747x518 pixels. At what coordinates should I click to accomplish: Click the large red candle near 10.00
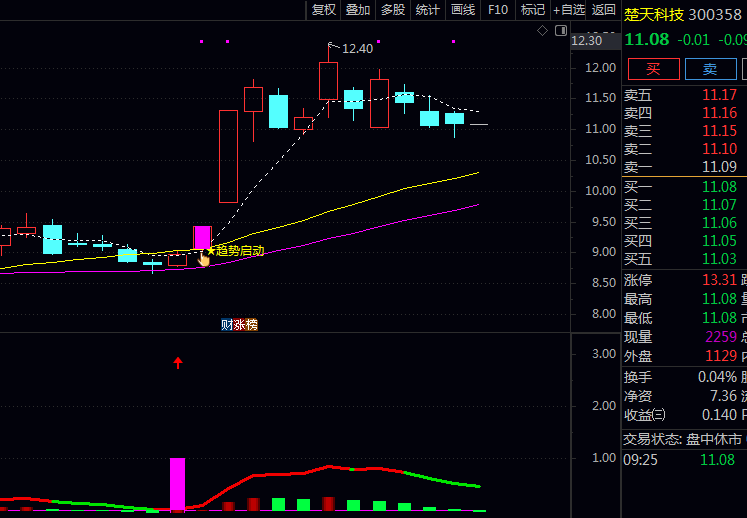[x=228, y=156]
